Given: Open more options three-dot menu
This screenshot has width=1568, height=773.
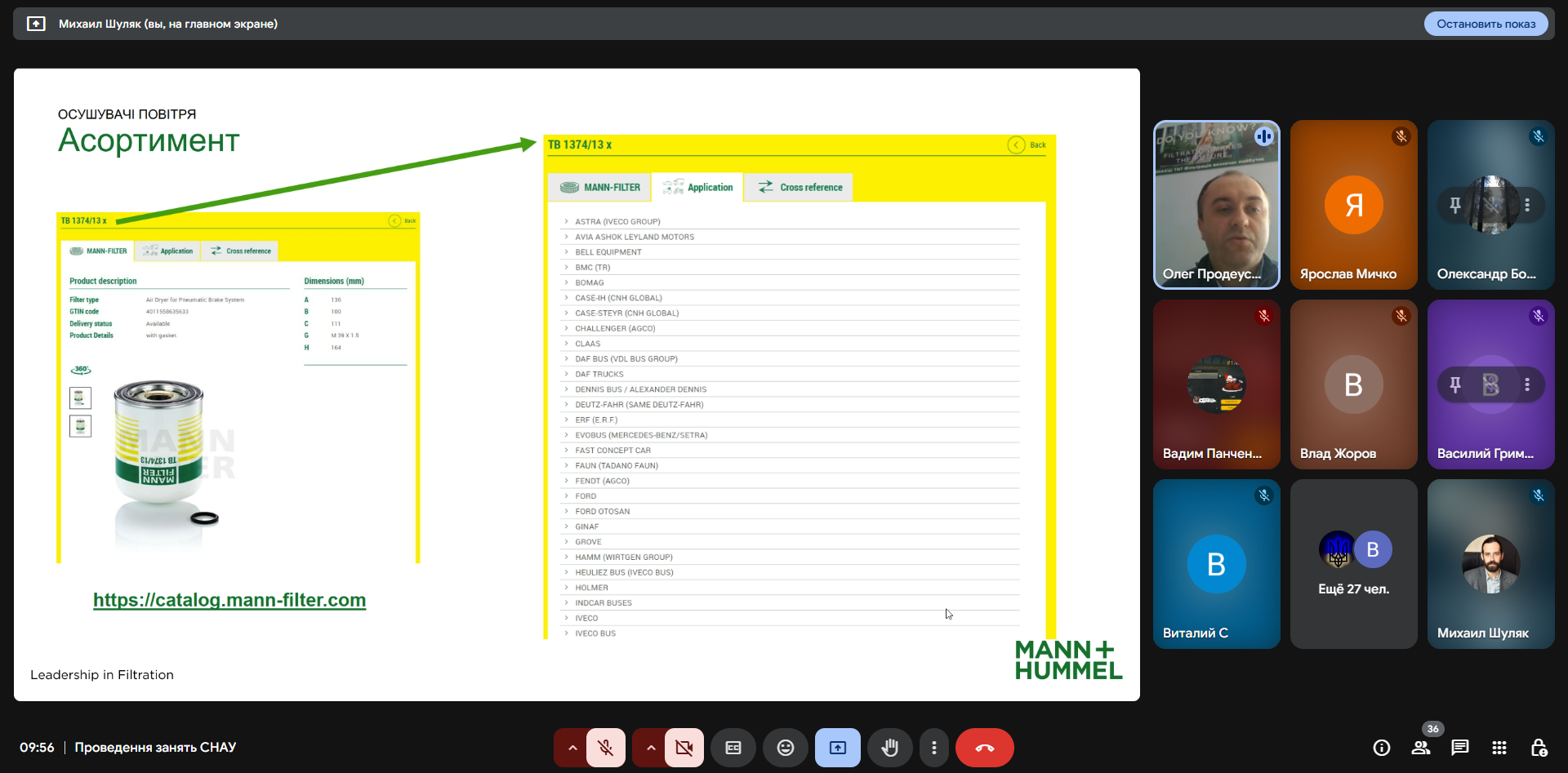Looking at the screenshot, I should tap(934, 748).
